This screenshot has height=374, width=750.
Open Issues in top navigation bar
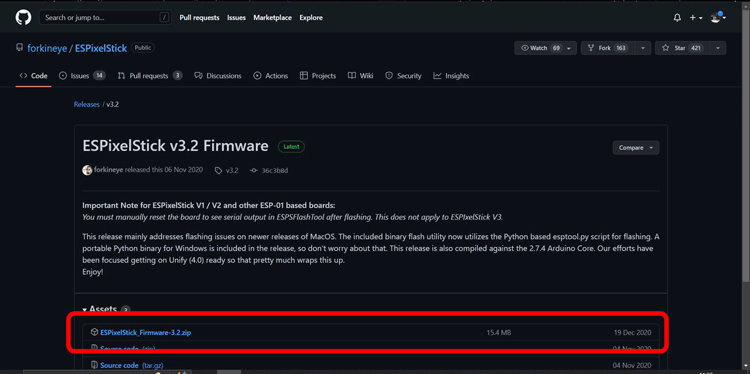tap(236, 18)
